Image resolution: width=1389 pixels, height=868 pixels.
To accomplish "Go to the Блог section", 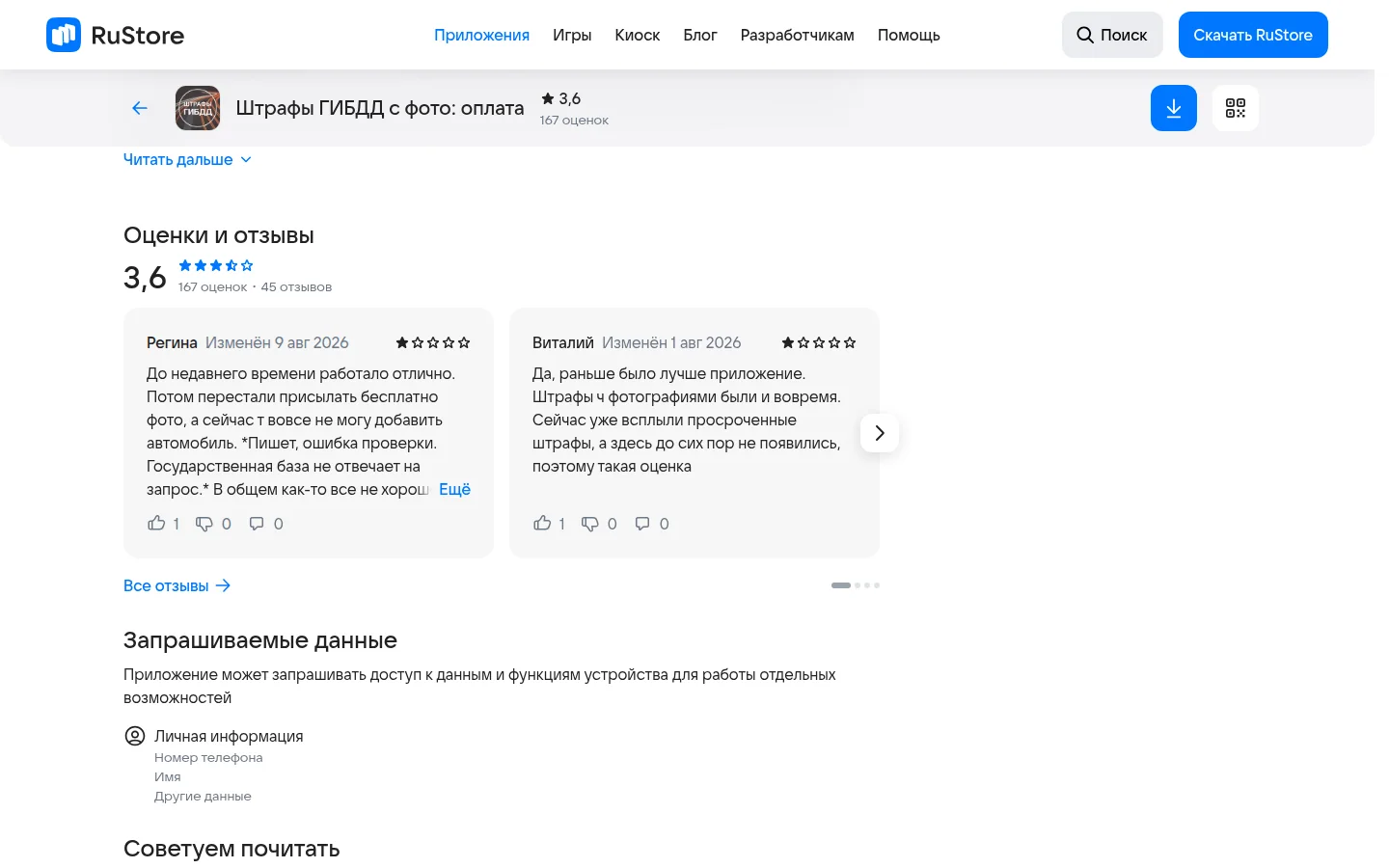I will [x=700, y=35].
